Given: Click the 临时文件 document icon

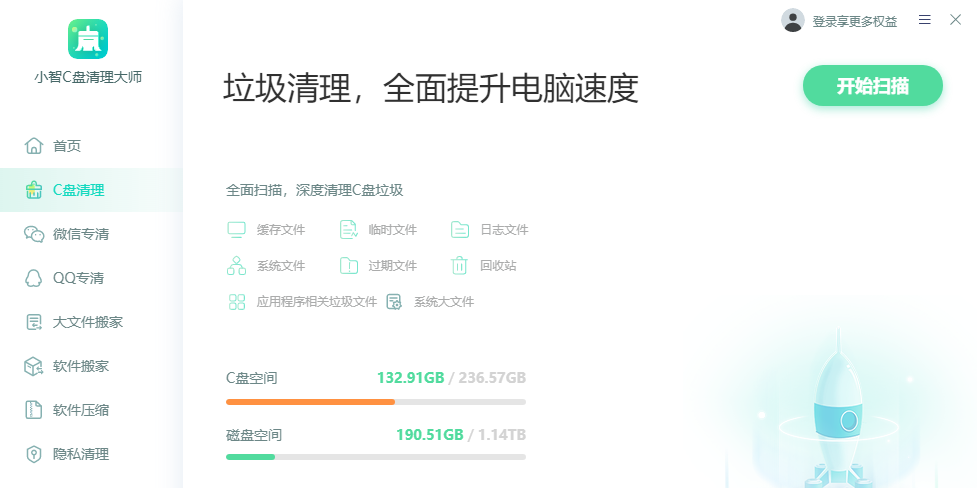Looking at the screenshot, I should 349,230.
